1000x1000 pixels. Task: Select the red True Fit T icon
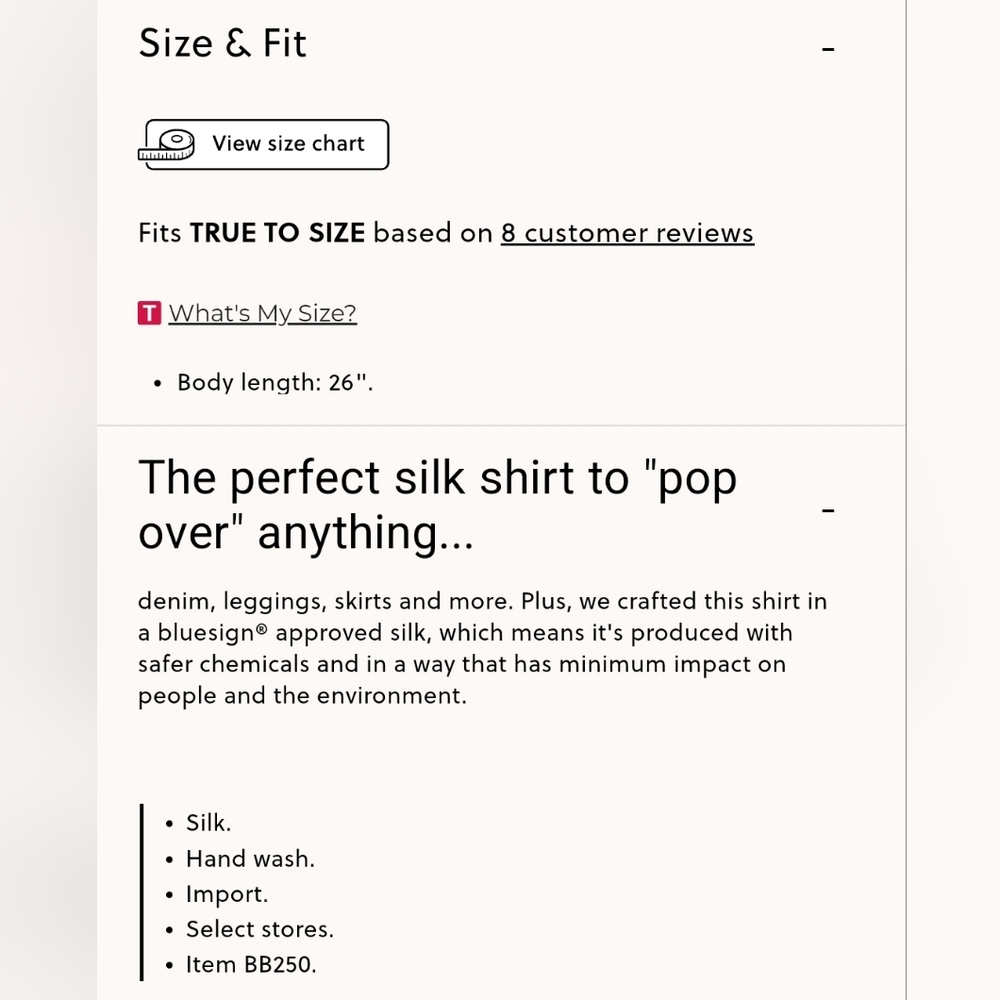click(x=147, y=312)
